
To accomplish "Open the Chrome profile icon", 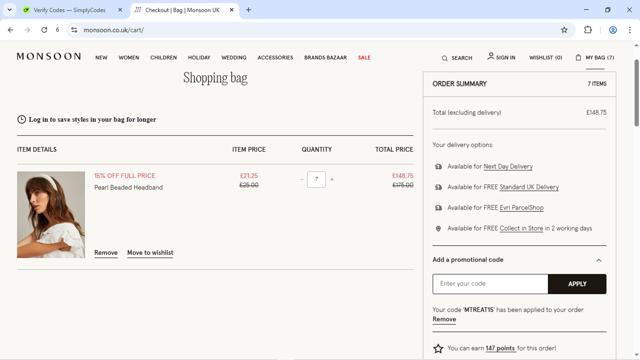I will (613, 30).
